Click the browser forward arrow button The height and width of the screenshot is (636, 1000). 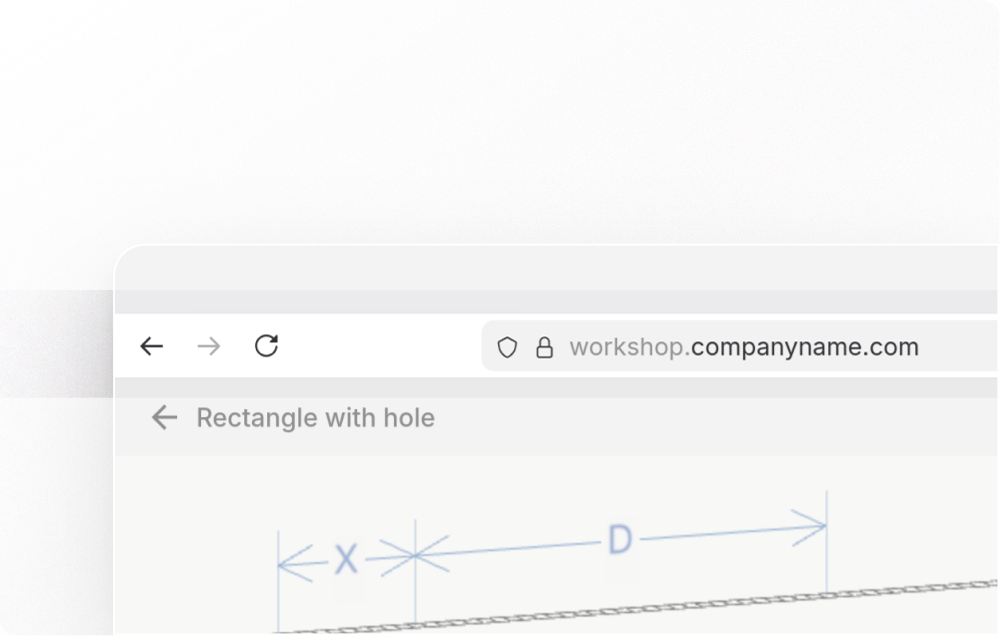209,346
